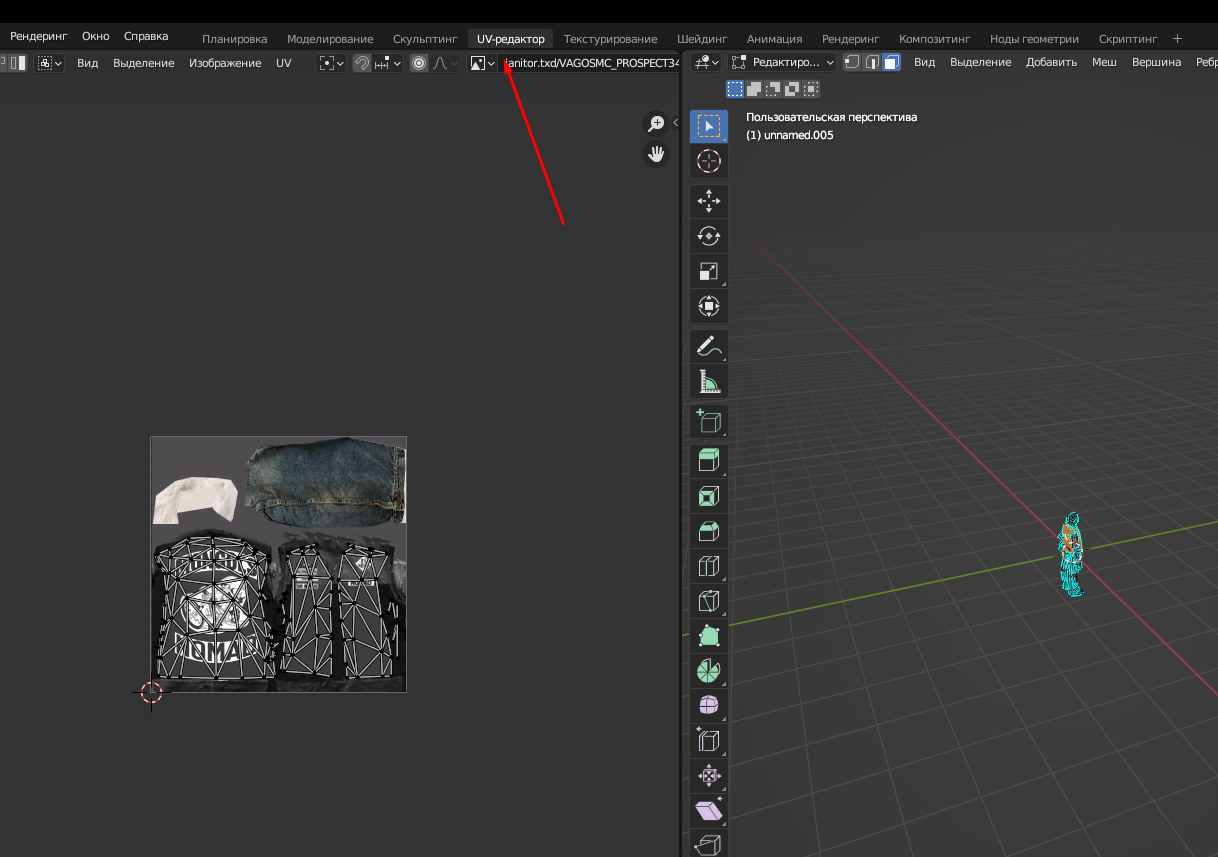
Task: Open the image browse dropdown
Action: click(x=483, y=63)
